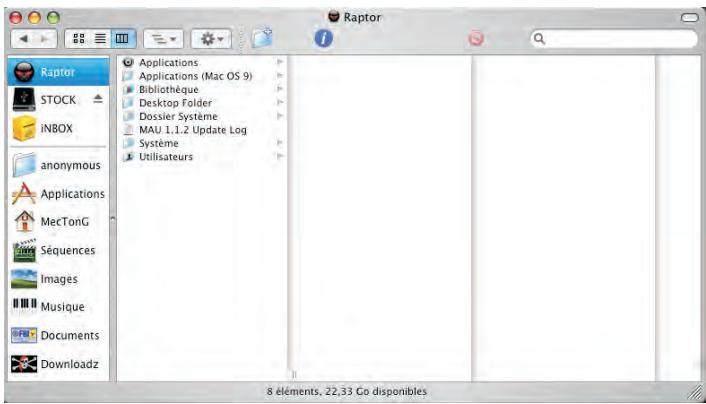Select the Raptor volume in sidebar
Viewport: 706px width, 404px height.
pos(58,72)
